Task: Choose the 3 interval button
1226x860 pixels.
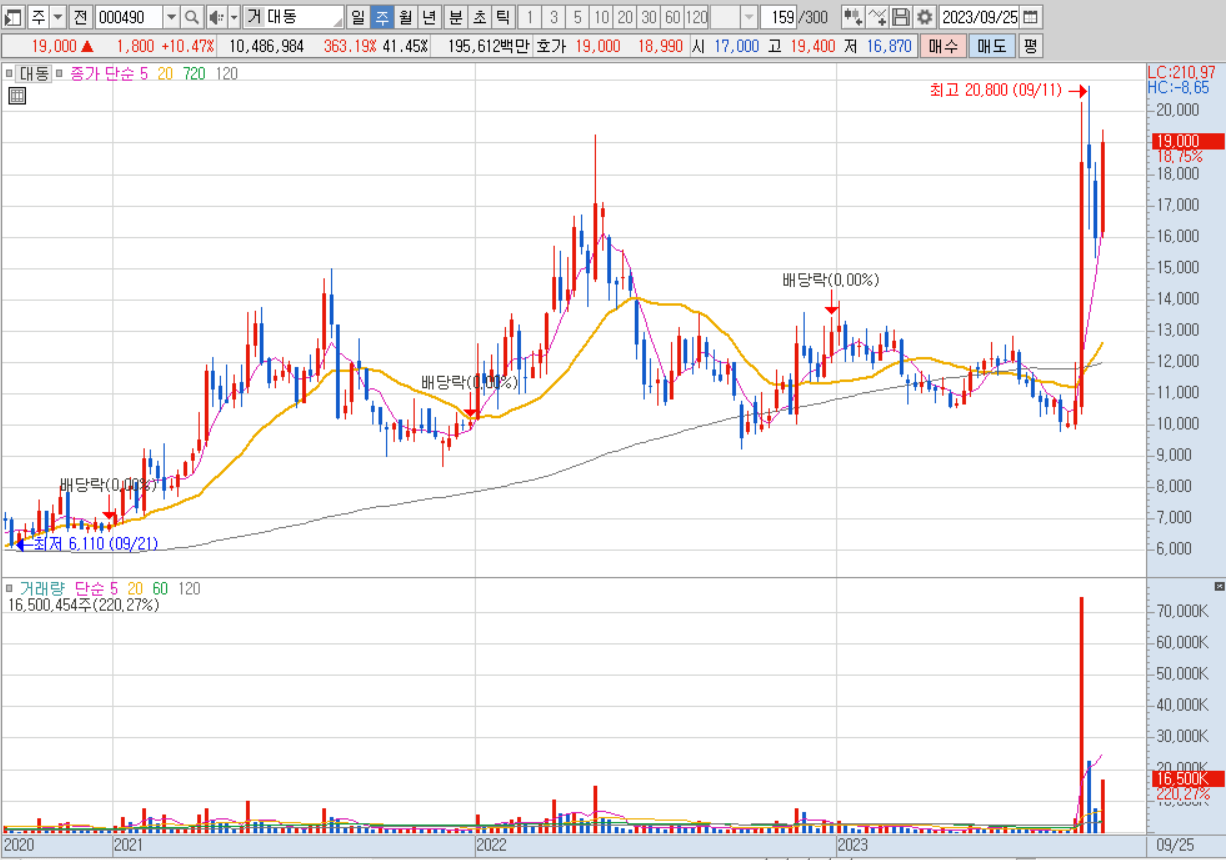Action: (554, 17)
